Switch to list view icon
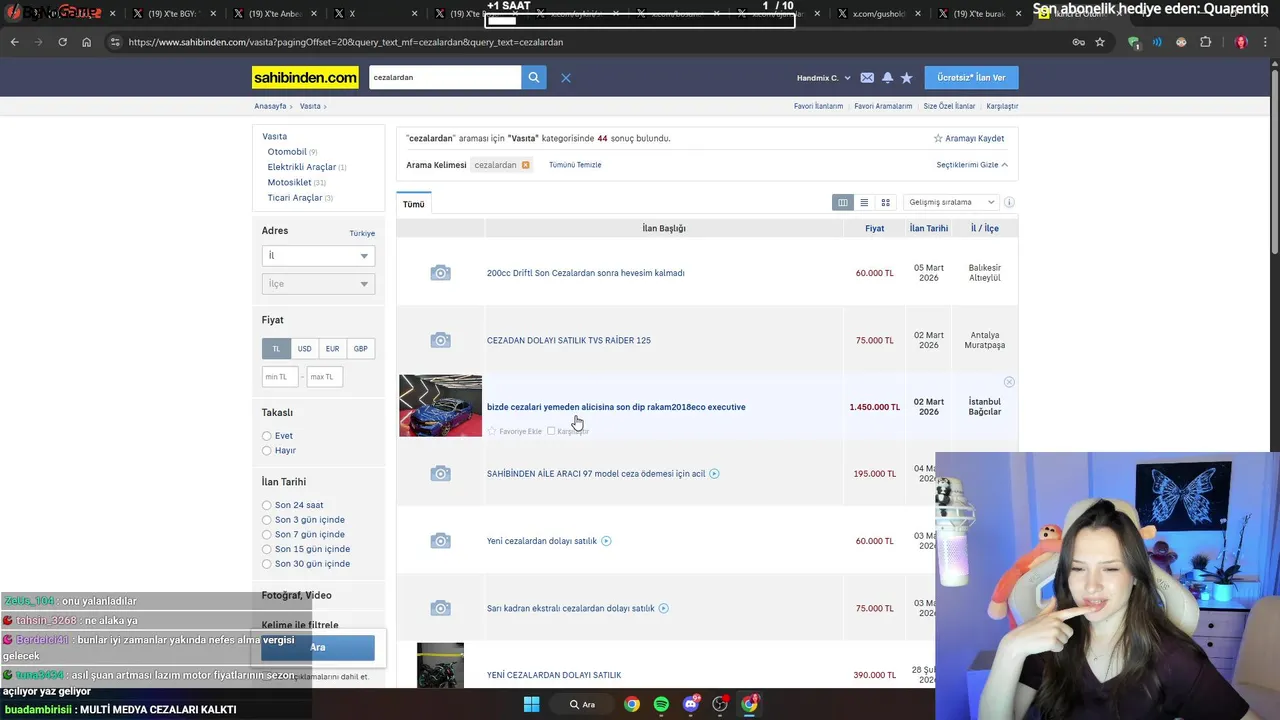 coord(864,202)
